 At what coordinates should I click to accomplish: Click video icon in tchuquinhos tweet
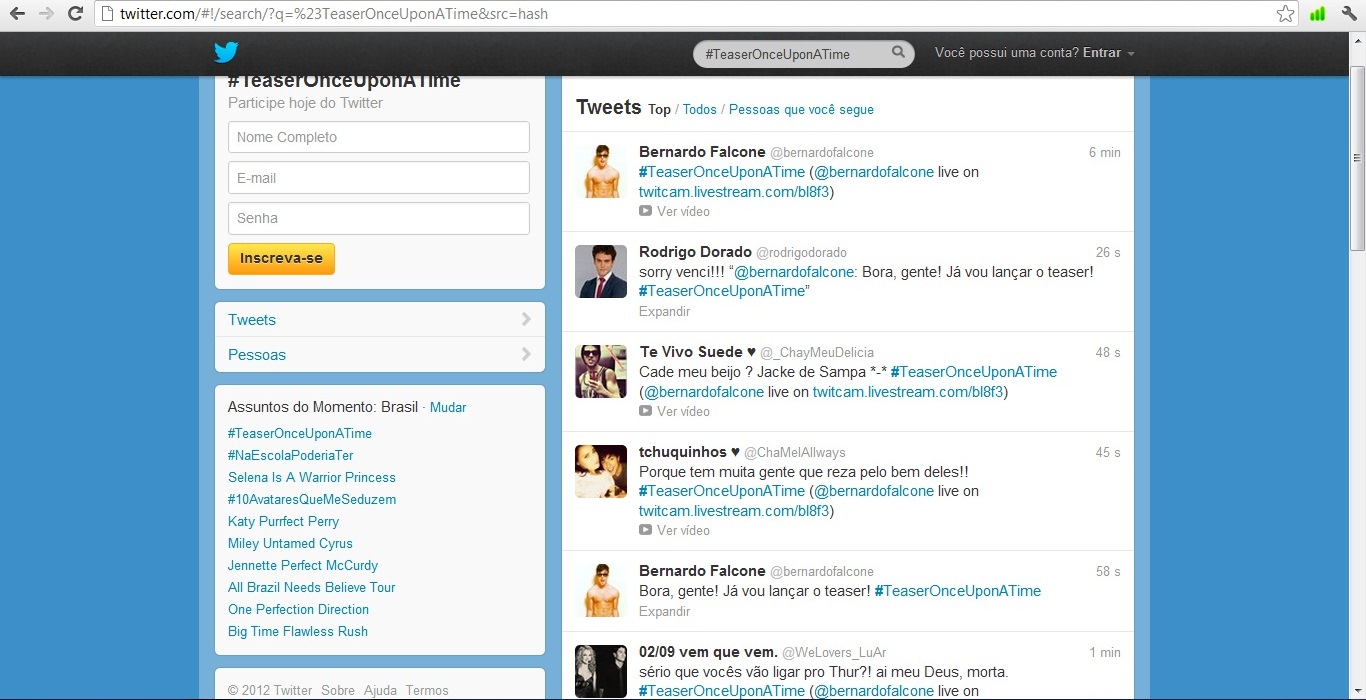645,530
